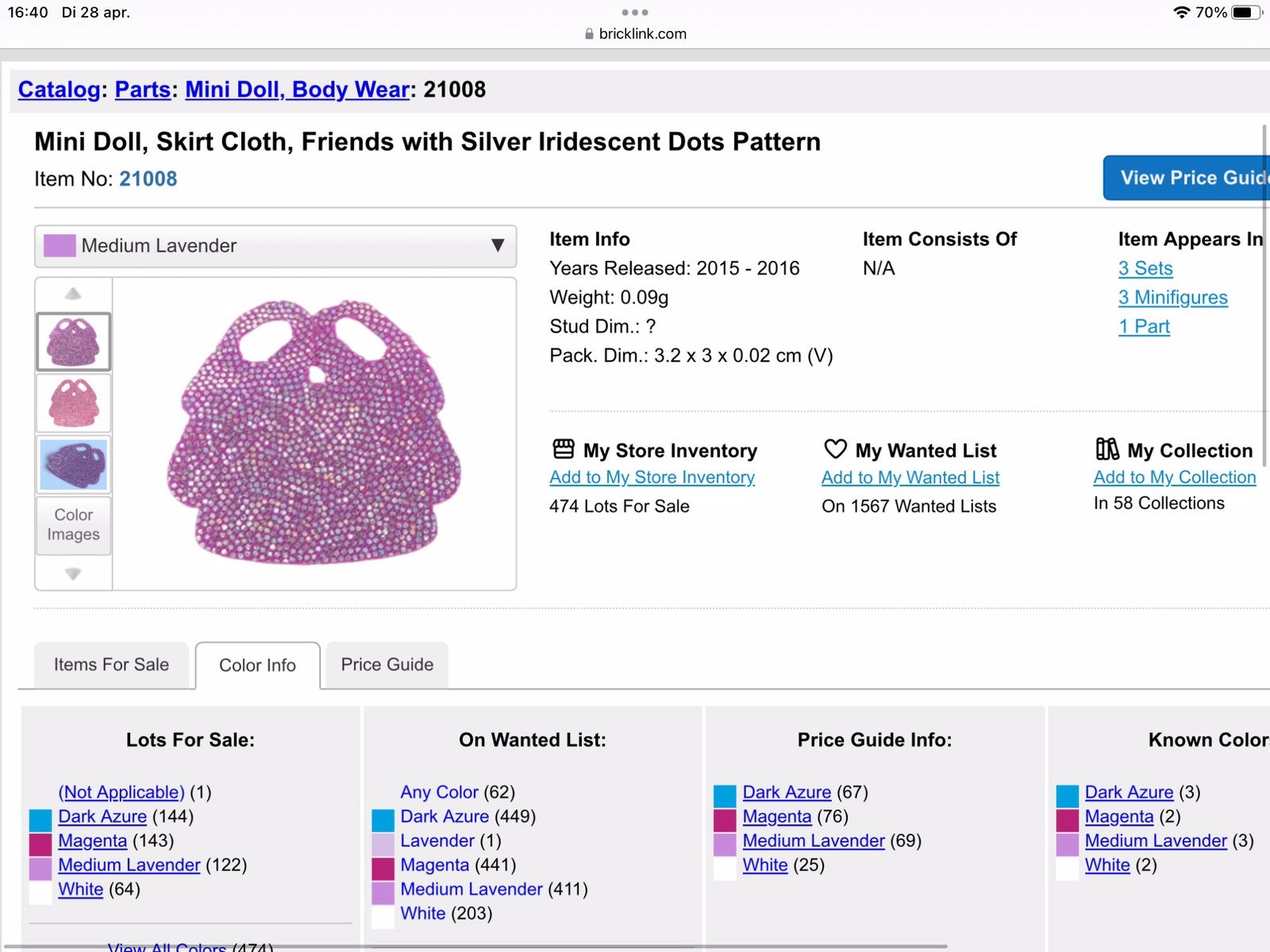Click the My Store Inventory shop icon

(564, 449)
